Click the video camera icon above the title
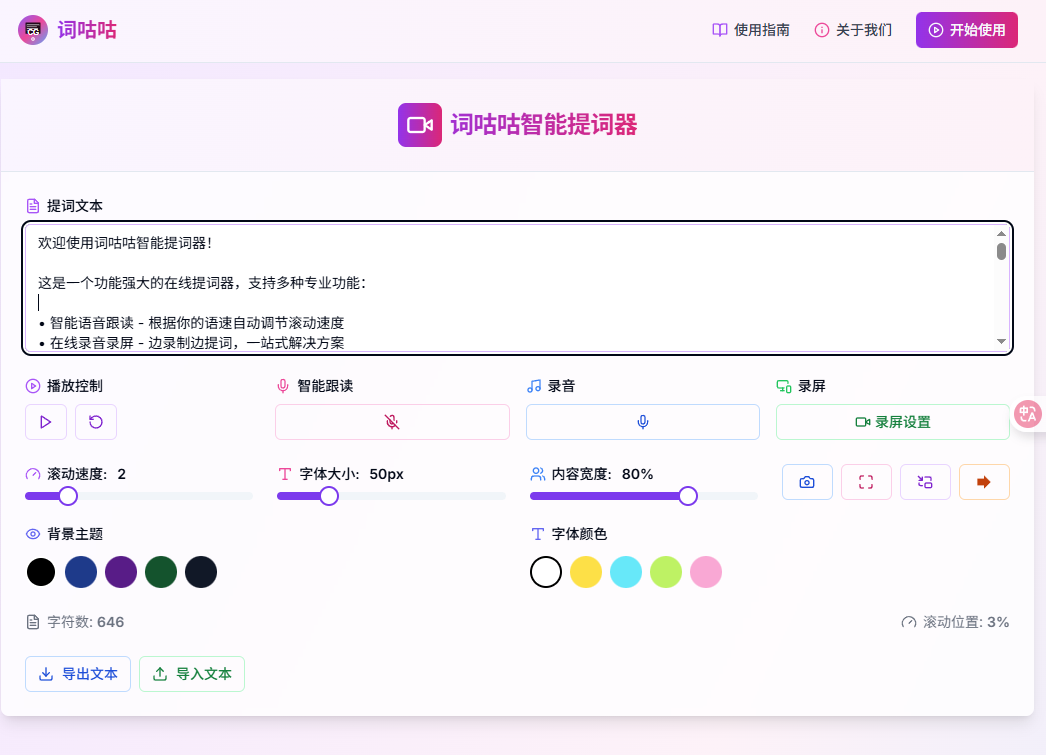Image resolution: width=1046 pixels, height=755 pixels. tap(419, 124)
